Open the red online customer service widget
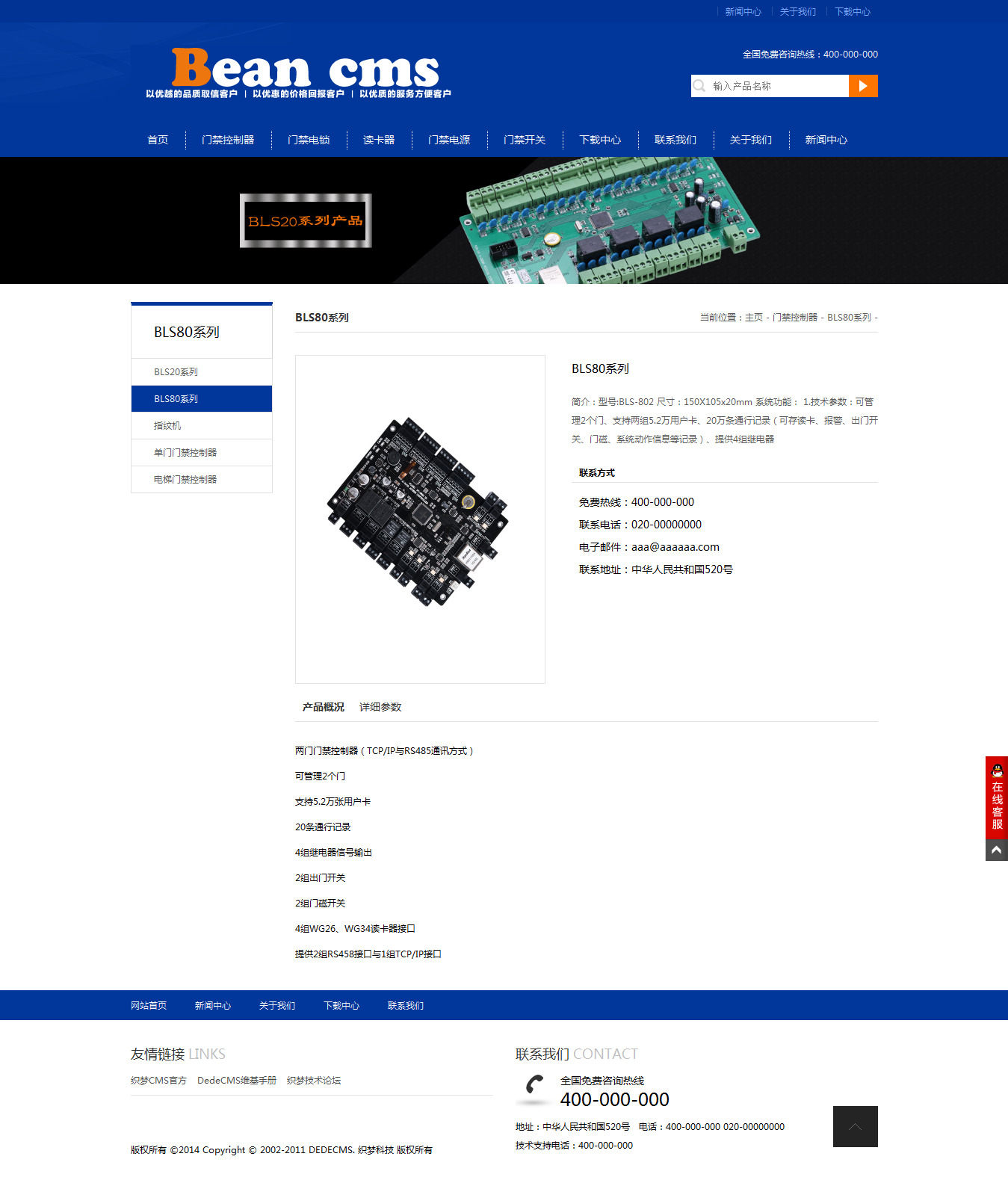The image size is (1008, 1189). (997, 797)
